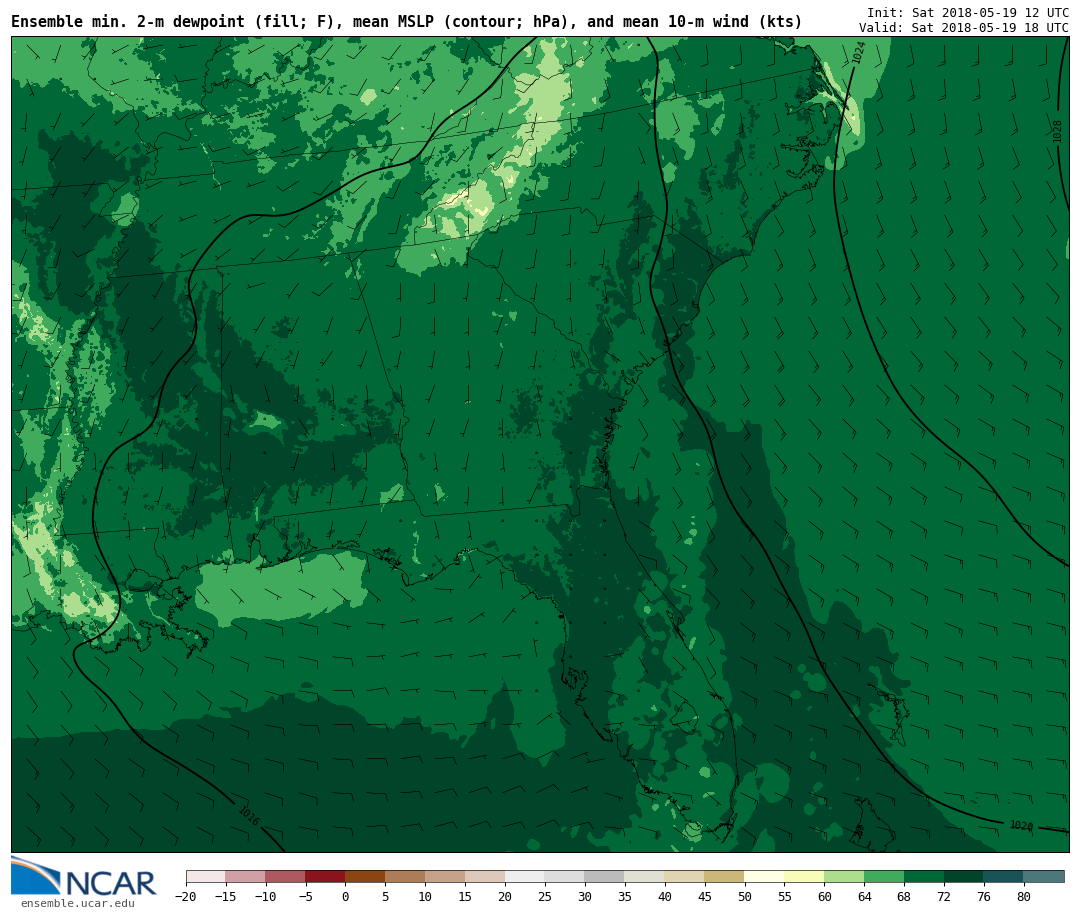The width and height of the screenshot is (1080, 915).
Task: Click the colorbar swatch between 30 and 35
Action: [x=604, y=876]
